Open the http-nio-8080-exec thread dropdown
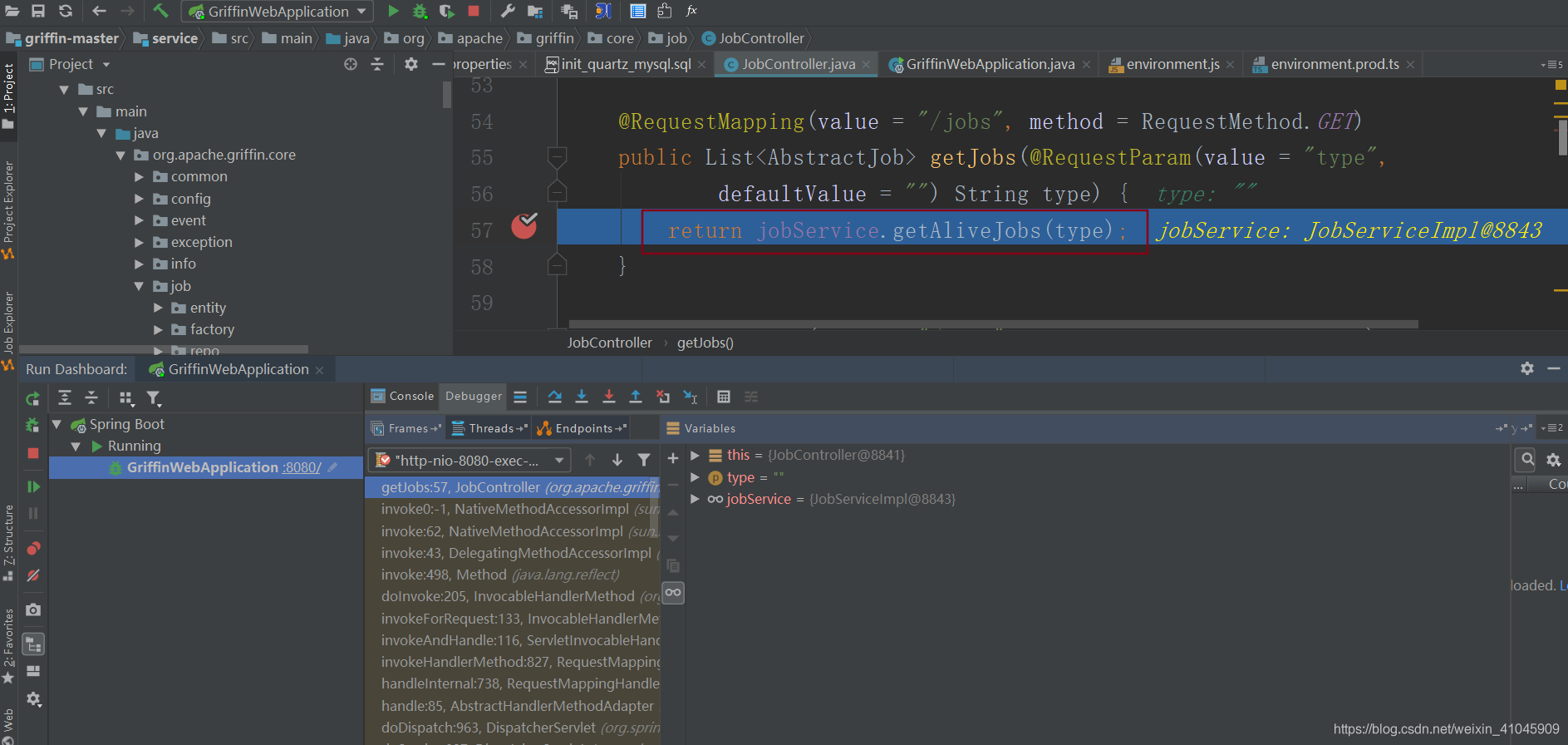Viewport: 1568px width, 745px height. point(469,460)
